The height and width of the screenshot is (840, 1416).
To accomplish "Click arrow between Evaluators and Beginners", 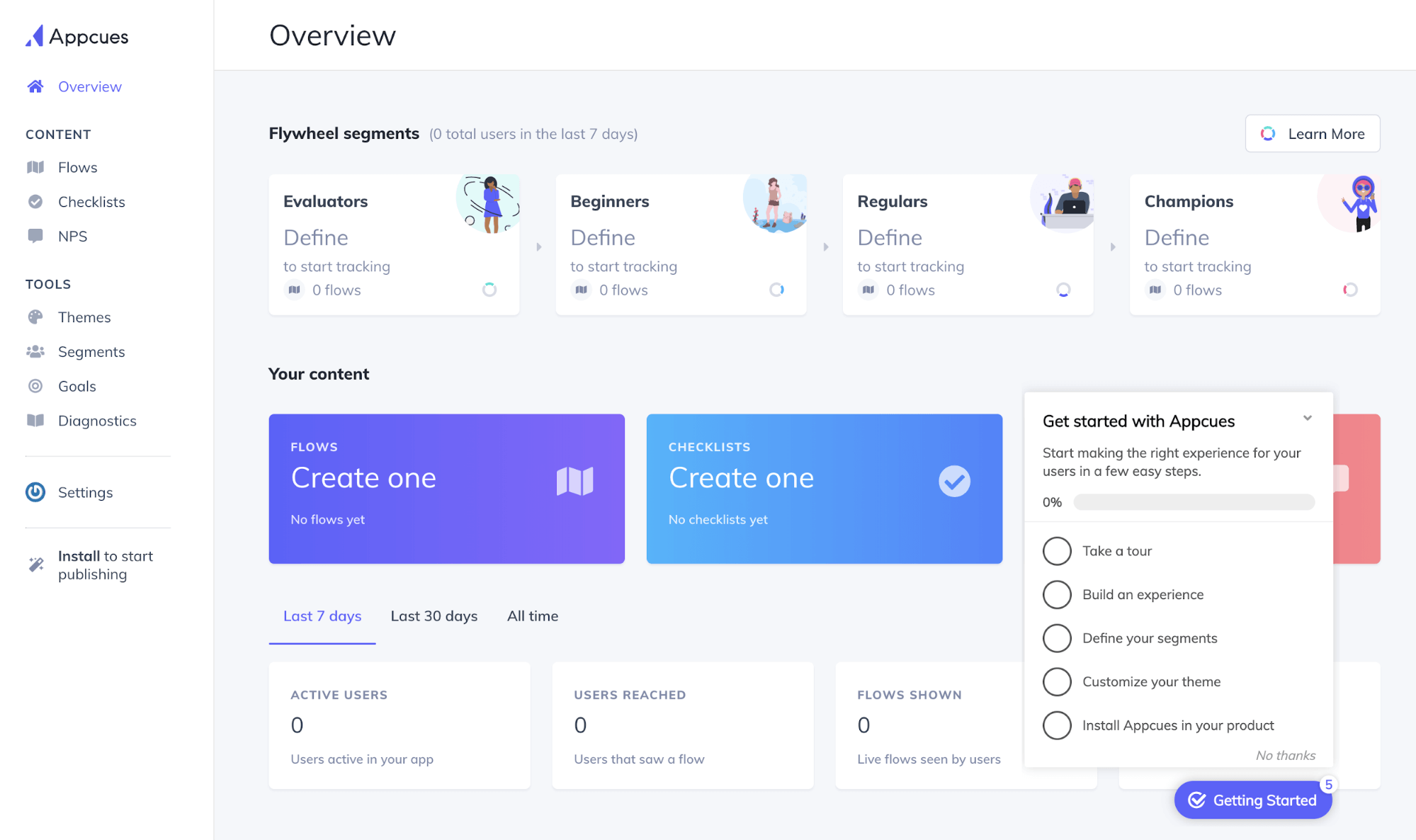I will pyautogui.click(x=539, y=247).
